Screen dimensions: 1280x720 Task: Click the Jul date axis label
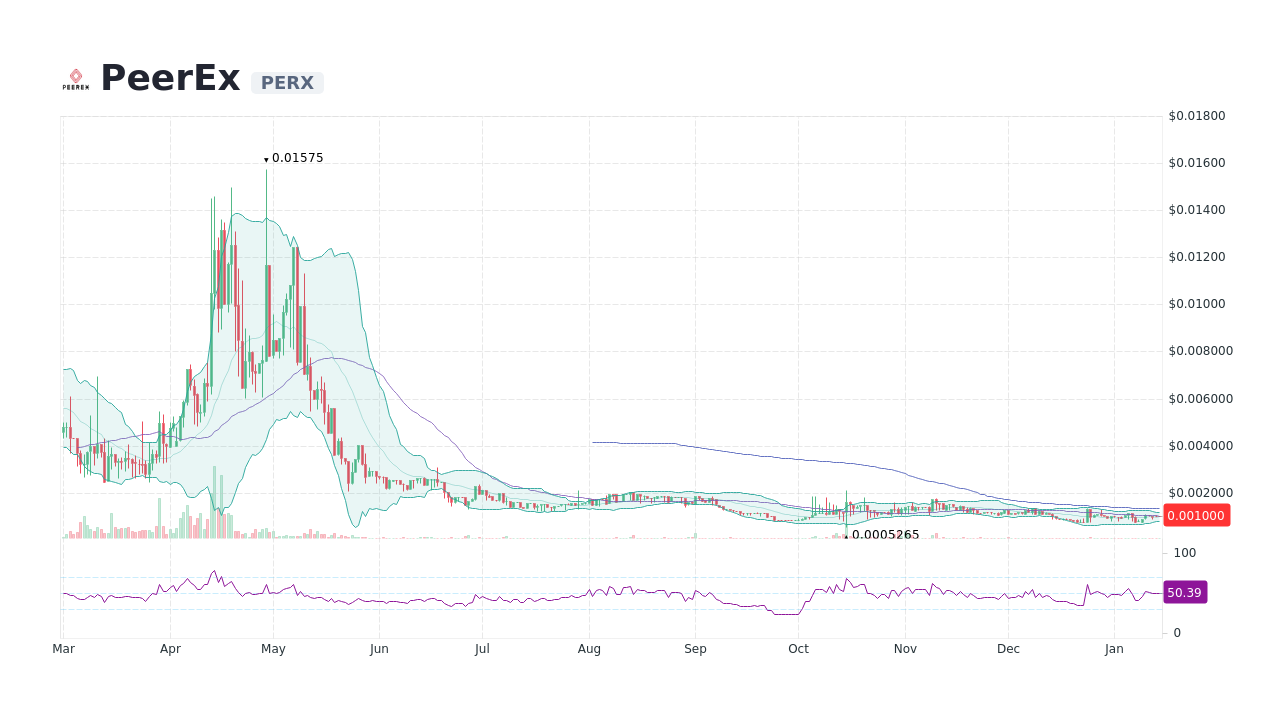[482, 649]
